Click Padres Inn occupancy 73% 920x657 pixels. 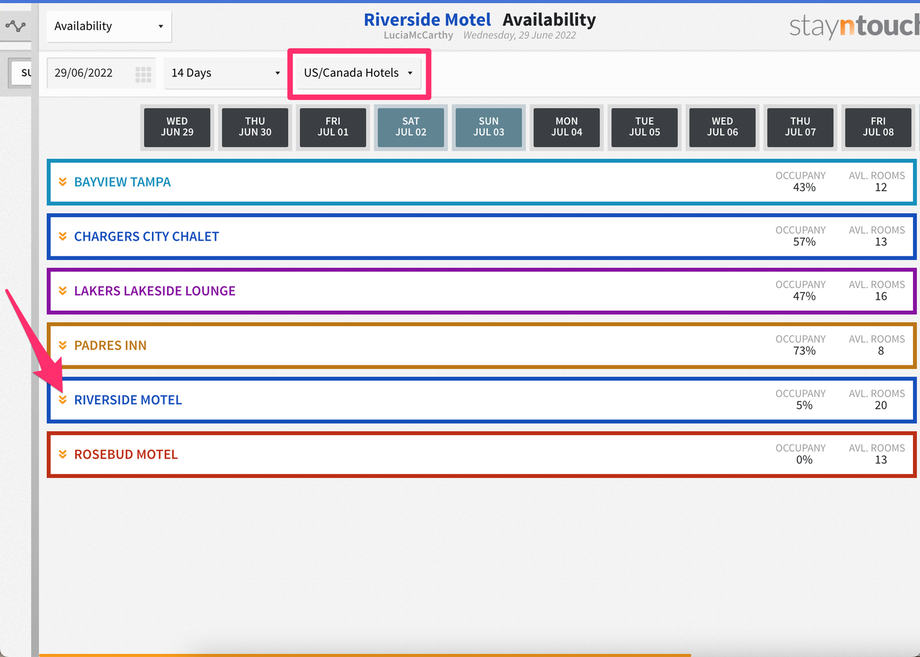coord(804,351)
